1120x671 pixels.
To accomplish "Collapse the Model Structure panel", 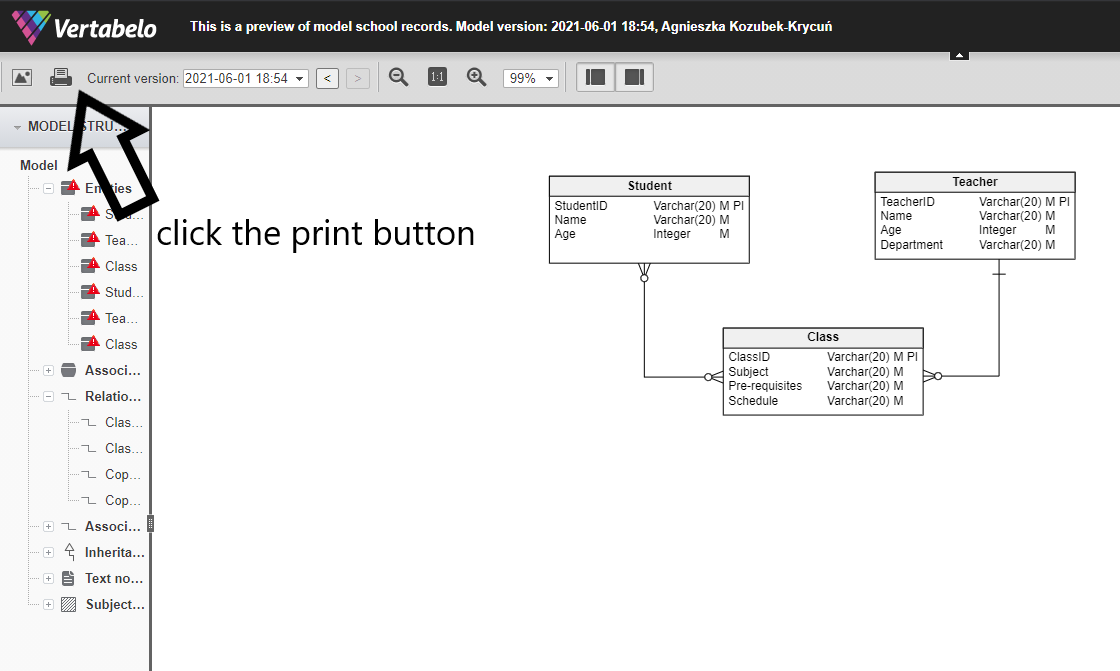I will click(x=17, y=127).
